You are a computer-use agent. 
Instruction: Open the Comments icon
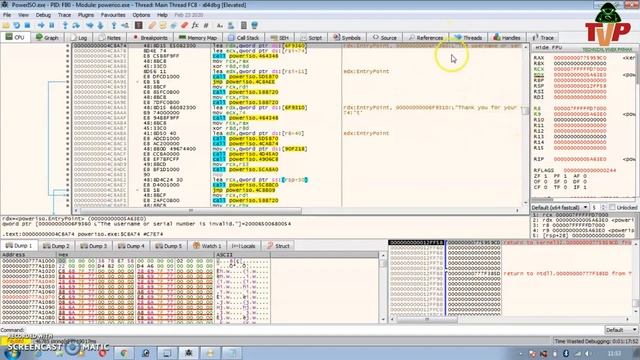tap(163, 25)
